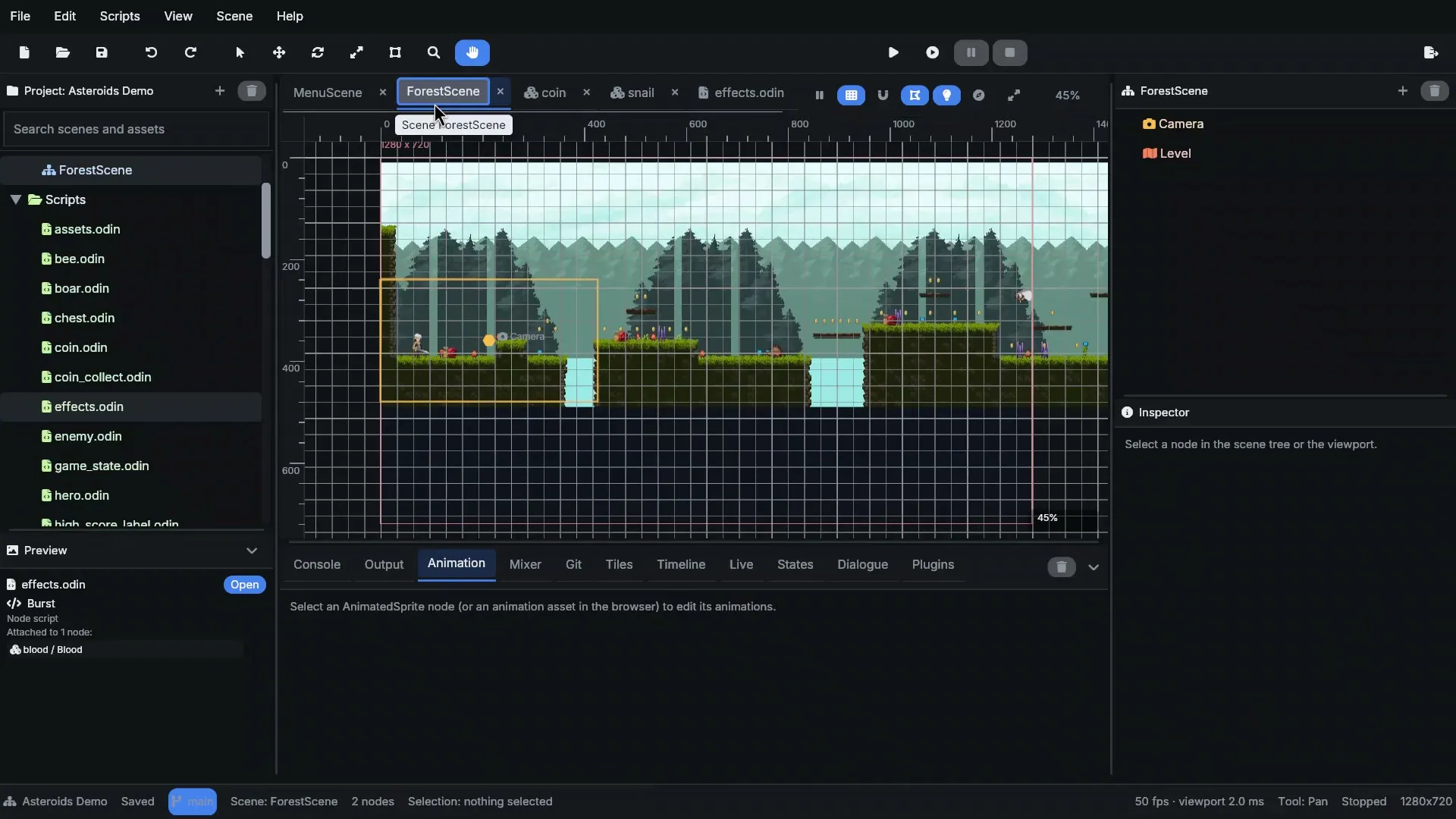Click the export icon at toolbar right
The width and height of the screenshot is (1456, 819).
pos(1431,52)
